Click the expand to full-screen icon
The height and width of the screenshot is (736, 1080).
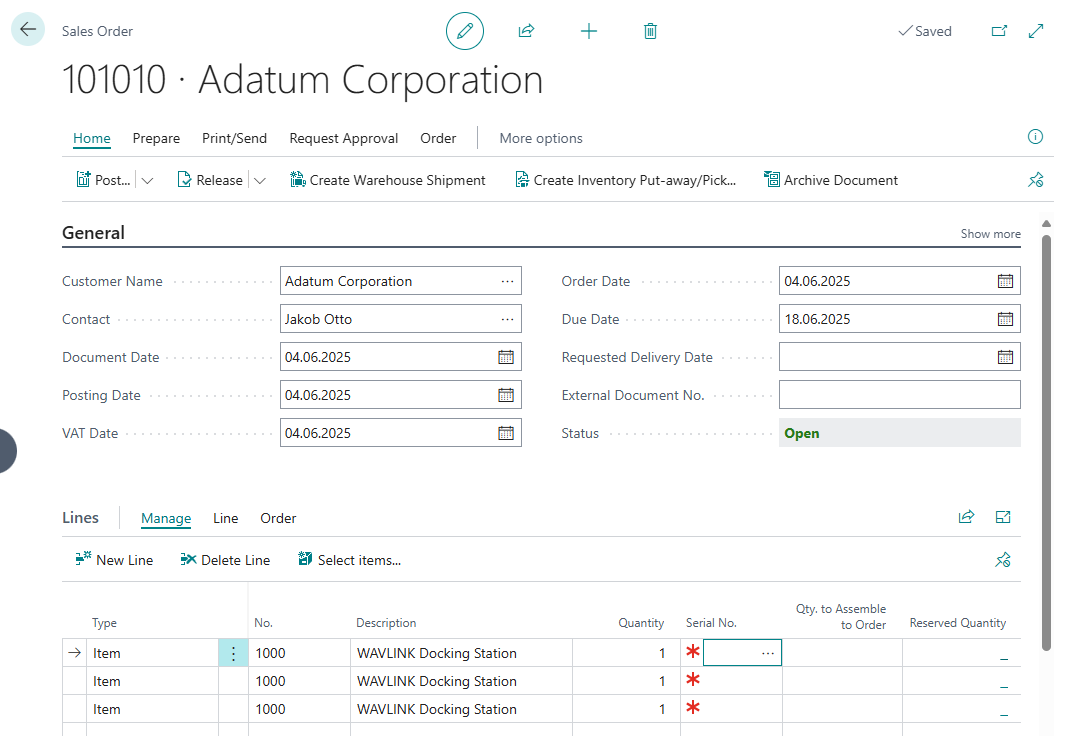1036,31
